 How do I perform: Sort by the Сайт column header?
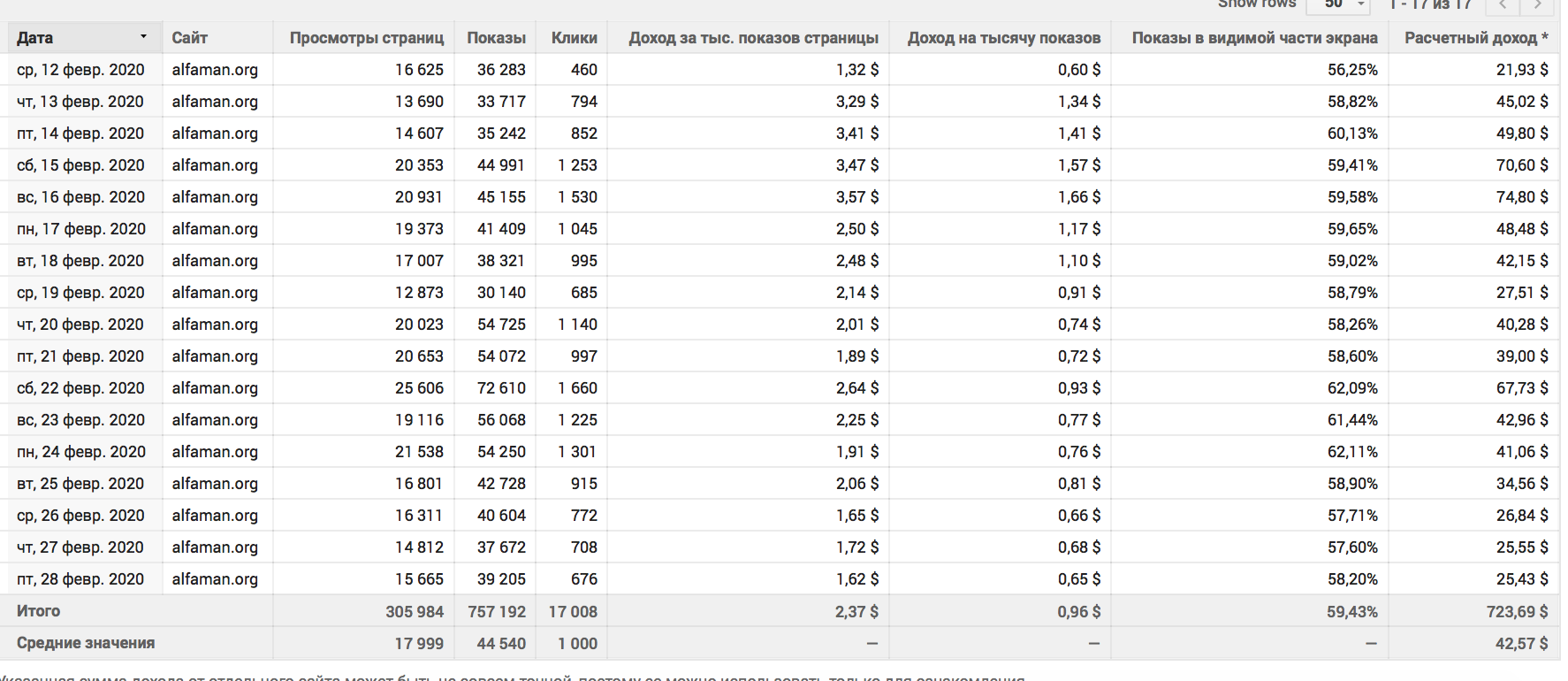point(189,38)
